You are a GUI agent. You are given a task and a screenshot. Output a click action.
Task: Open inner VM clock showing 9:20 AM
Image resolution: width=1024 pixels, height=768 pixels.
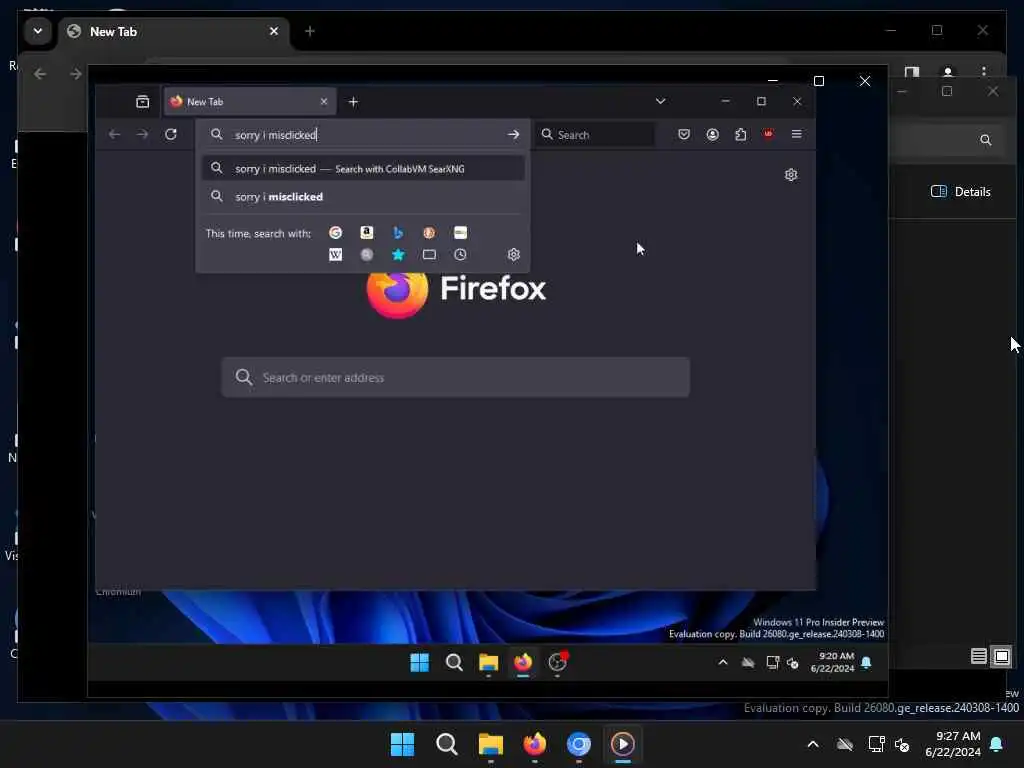tap(832, 662)
